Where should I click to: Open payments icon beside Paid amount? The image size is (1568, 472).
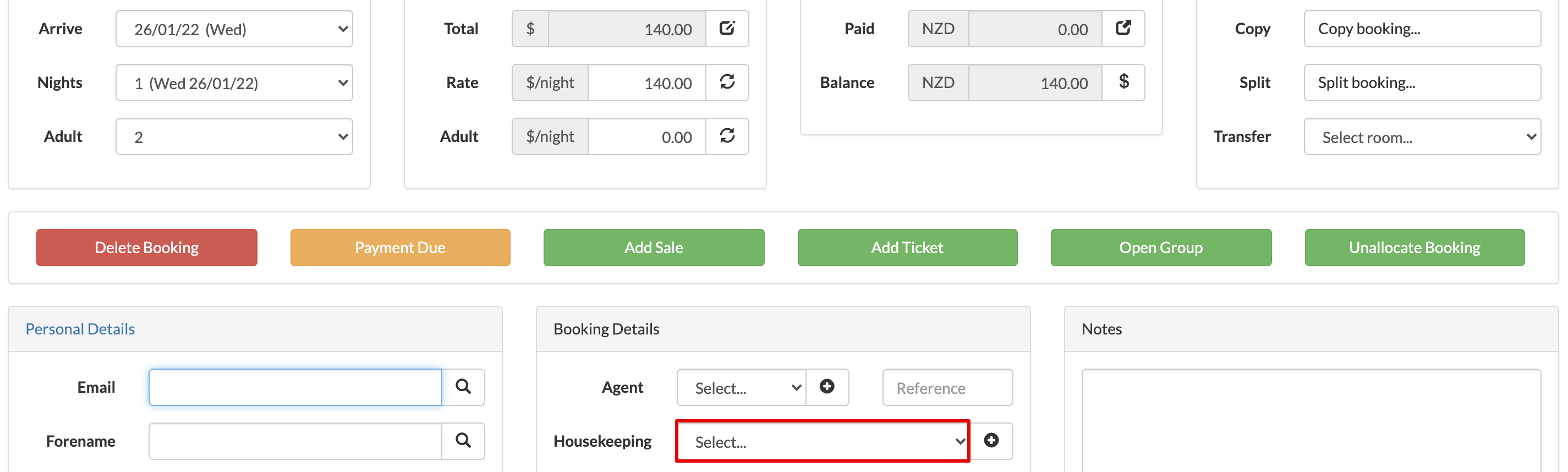point(1123,29)
